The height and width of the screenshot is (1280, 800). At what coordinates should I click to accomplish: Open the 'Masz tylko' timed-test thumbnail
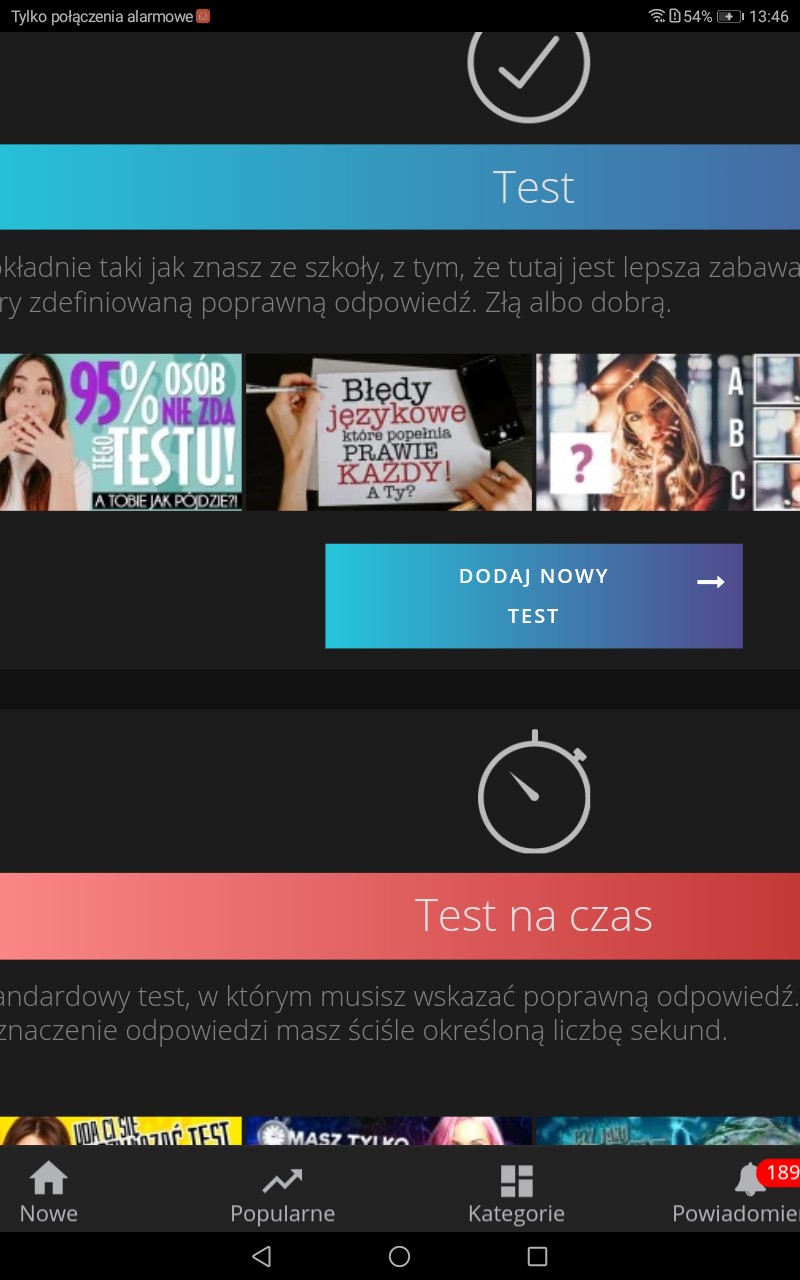click(389, 1131)
